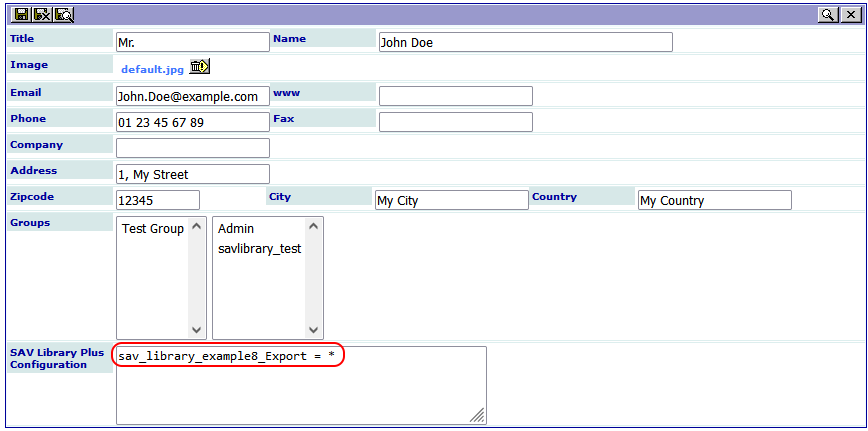Click the empty Fax field

(456, 122)
